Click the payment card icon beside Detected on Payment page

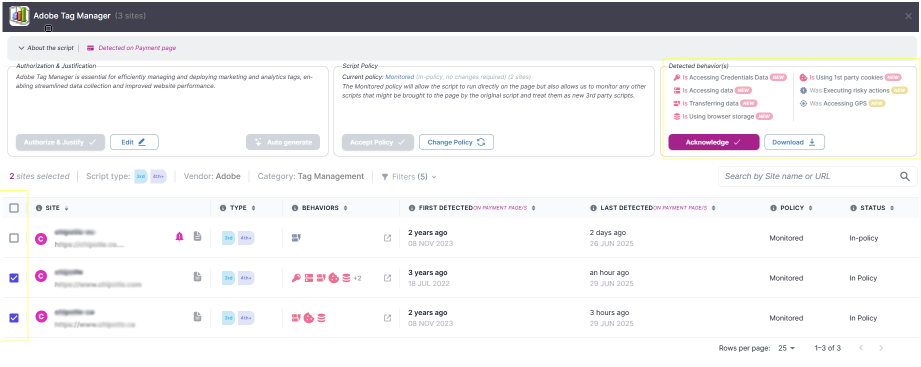coord(90,48)
